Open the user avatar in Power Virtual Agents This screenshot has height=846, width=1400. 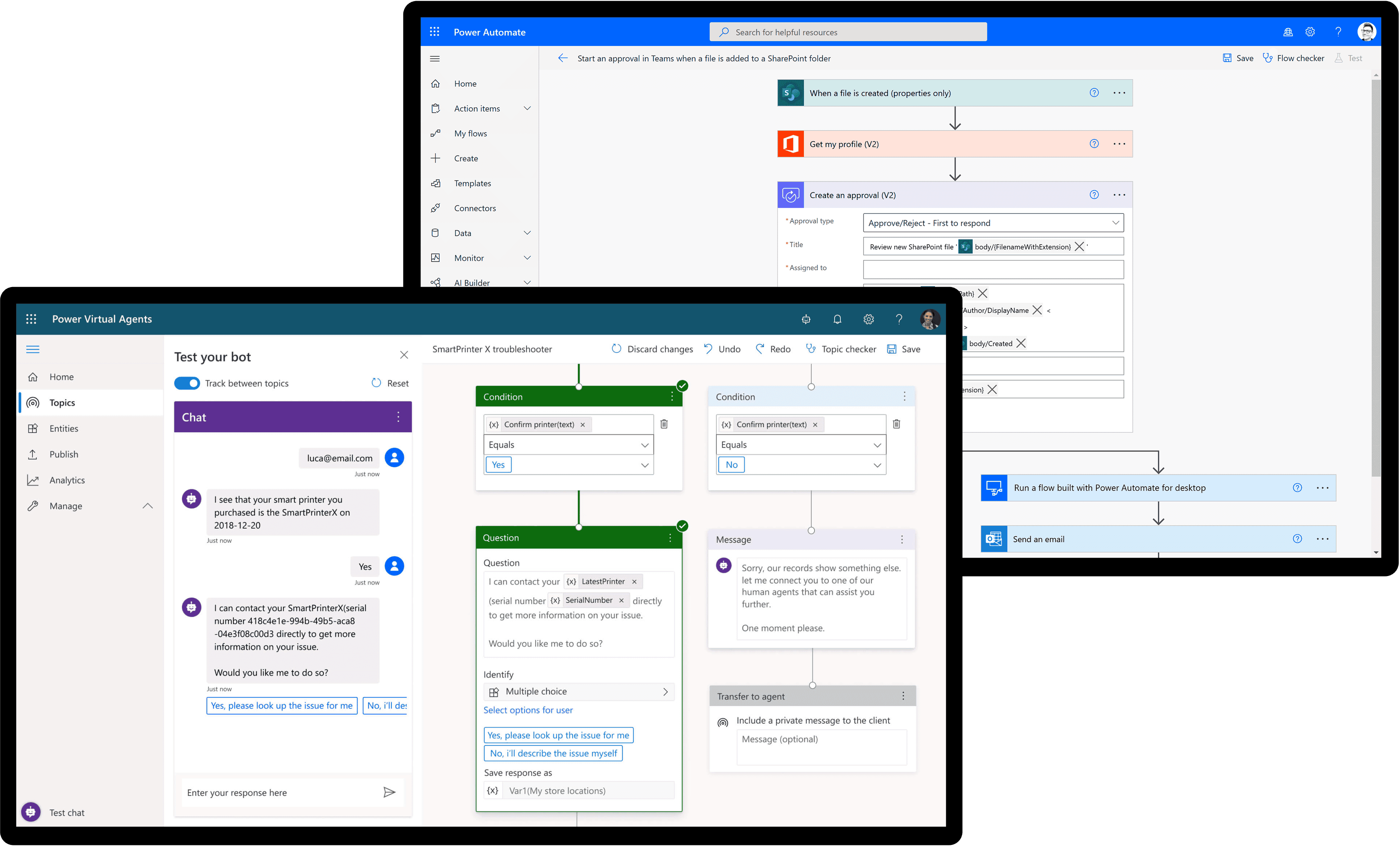click(x=930, y=319)
